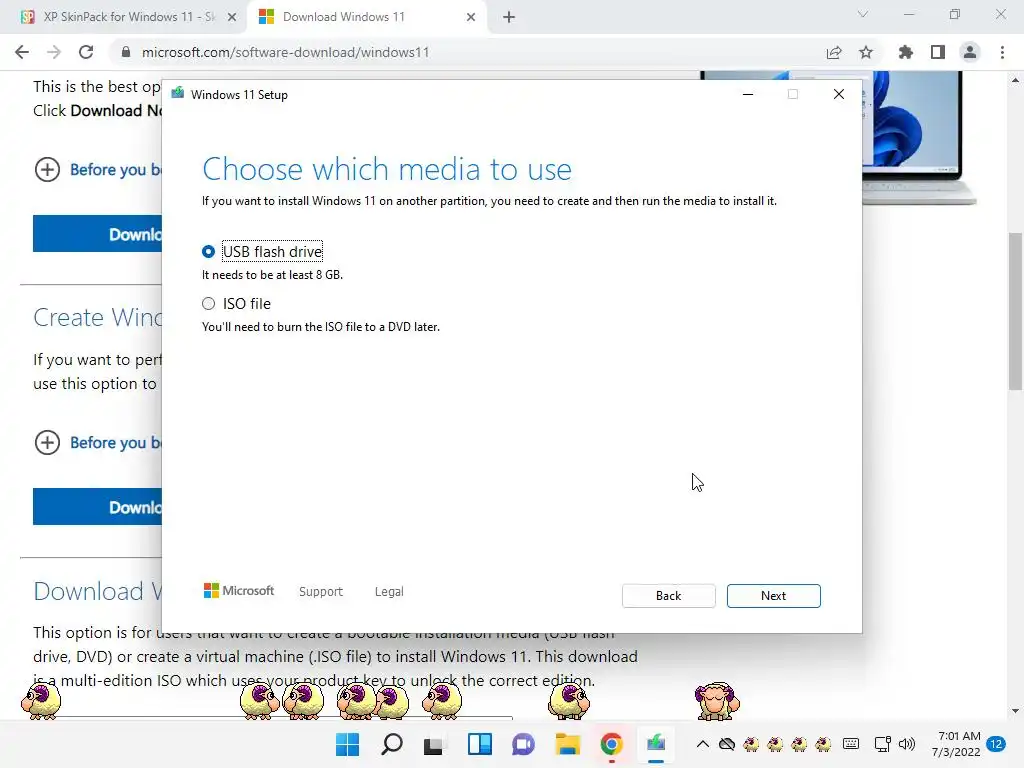Open Widgets from taskbar
Screen dimensions: 1024x768
point(479,744)
